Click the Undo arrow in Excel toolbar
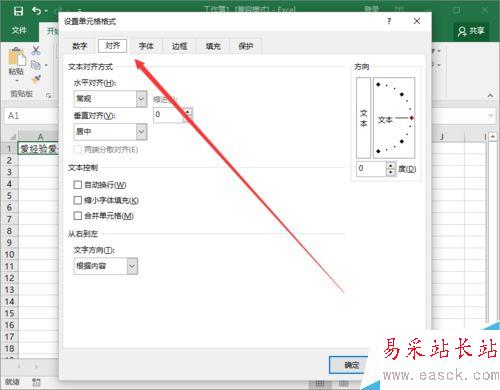The image size is (500, 390). click(x=37, y=11)
